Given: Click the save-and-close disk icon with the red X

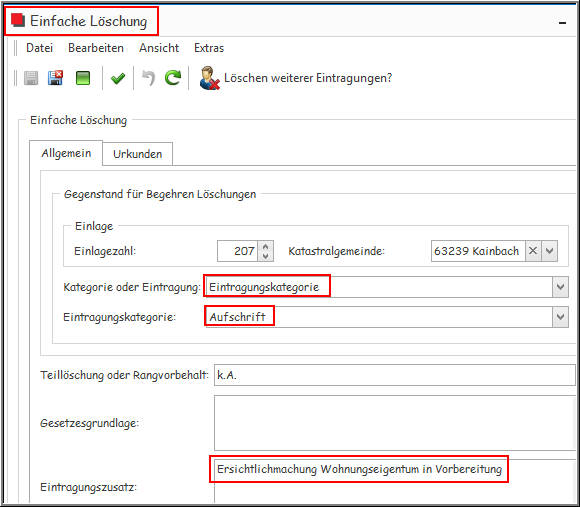Looking at the screenshot, I should click(x=55, y=78).
